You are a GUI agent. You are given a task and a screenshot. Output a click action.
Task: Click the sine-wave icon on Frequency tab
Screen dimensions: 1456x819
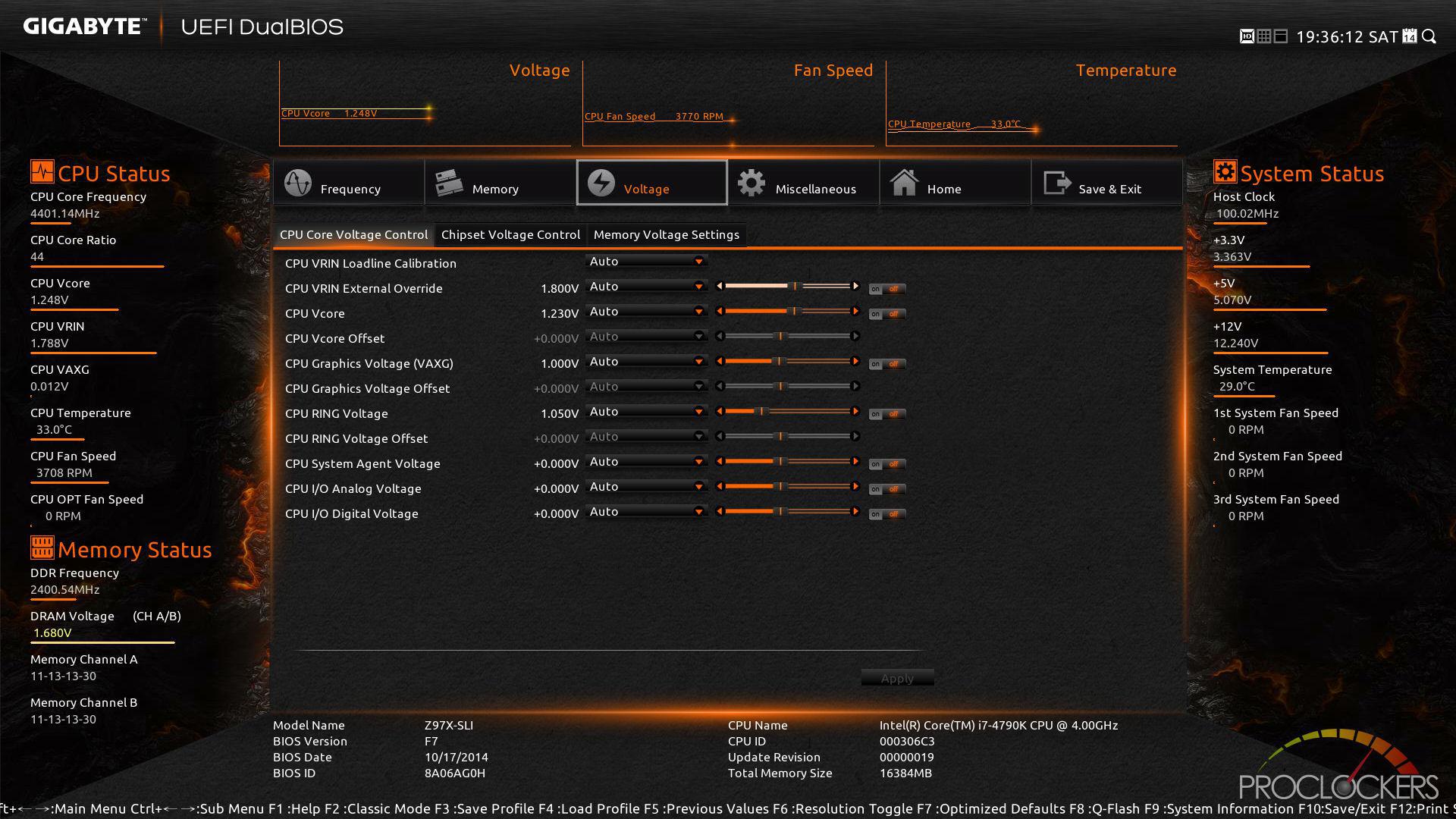[297, 183]
